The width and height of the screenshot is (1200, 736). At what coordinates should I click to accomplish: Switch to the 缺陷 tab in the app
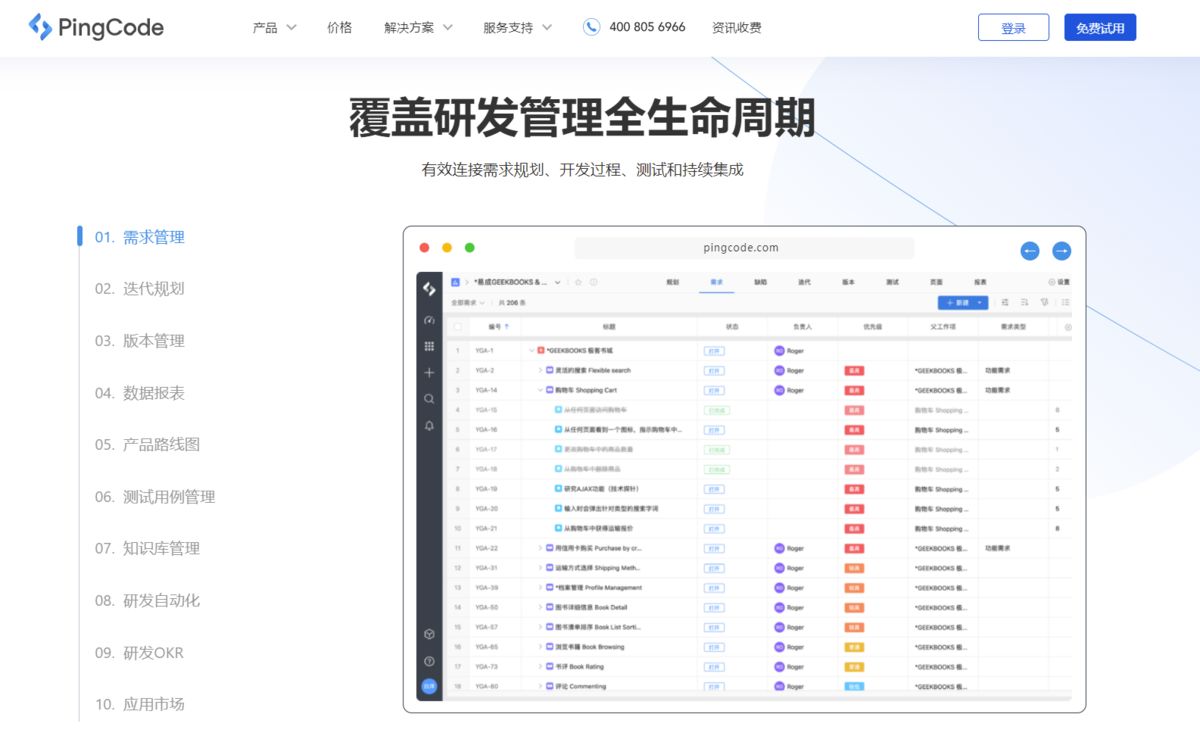[761, 282]
